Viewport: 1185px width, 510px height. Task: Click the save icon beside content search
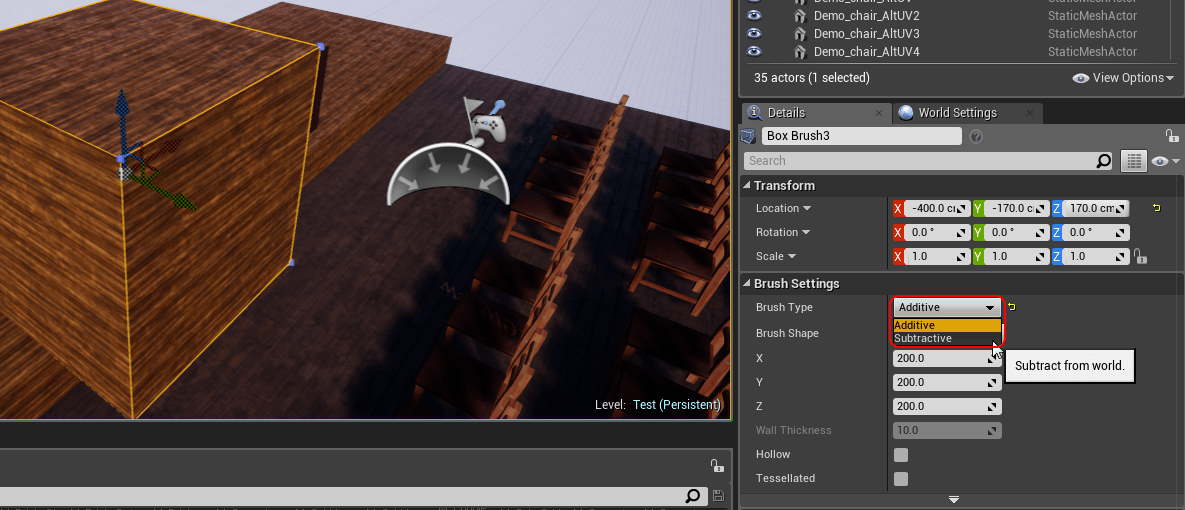(x=718, y=496)
